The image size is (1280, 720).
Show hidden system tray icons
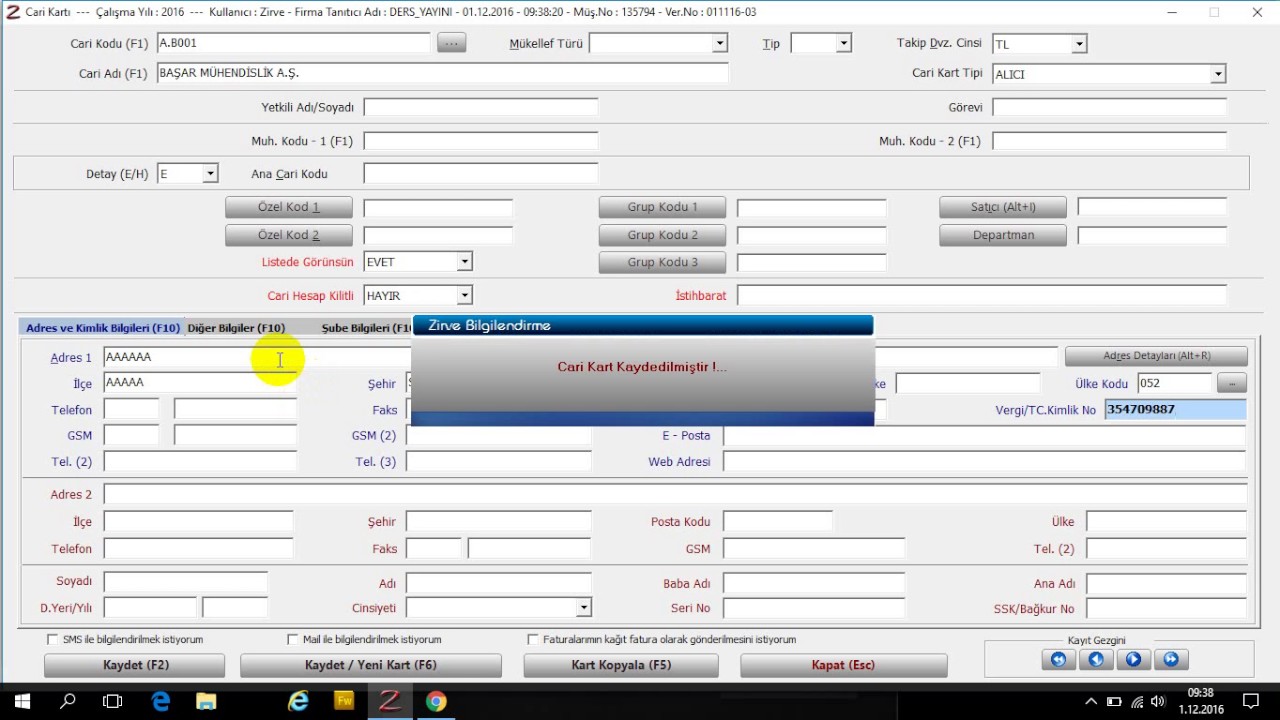pos(1091,701)
